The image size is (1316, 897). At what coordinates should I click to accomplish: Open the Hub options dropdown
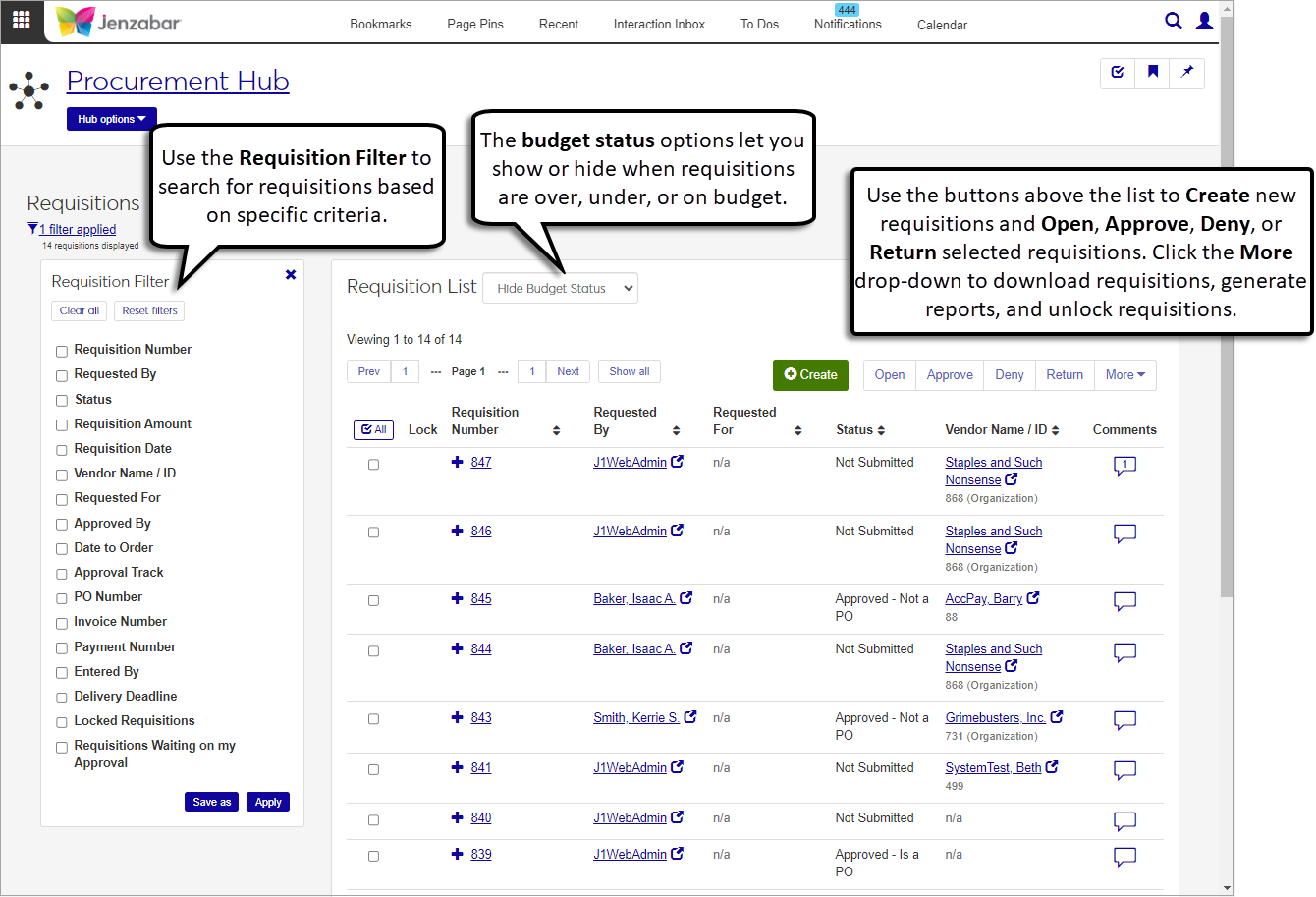coord(111,119)
